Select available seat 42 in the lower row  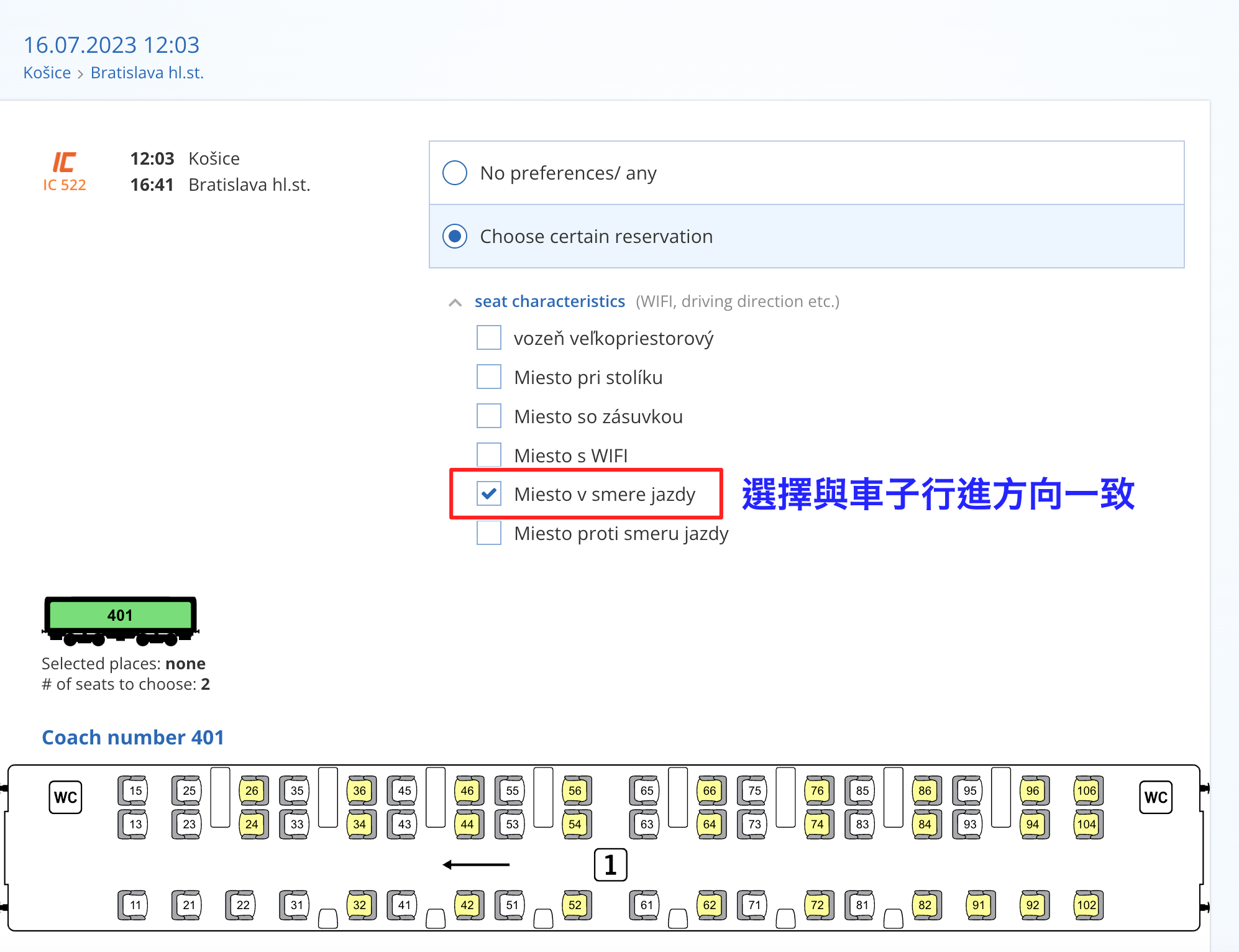[x=469, y=905]
